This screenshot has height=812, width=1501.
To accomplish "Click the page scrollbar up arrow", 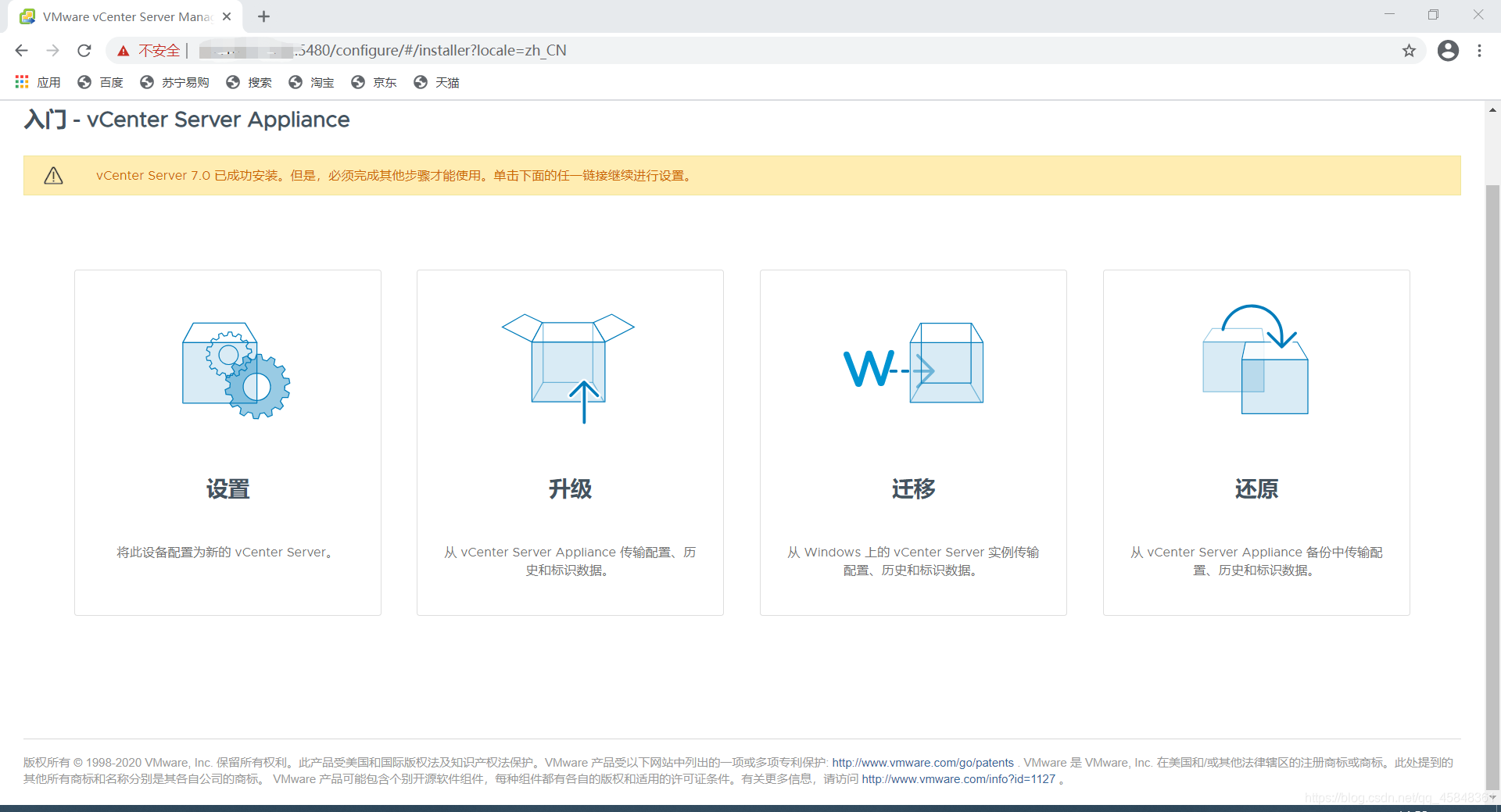I will click(1492, 110).
